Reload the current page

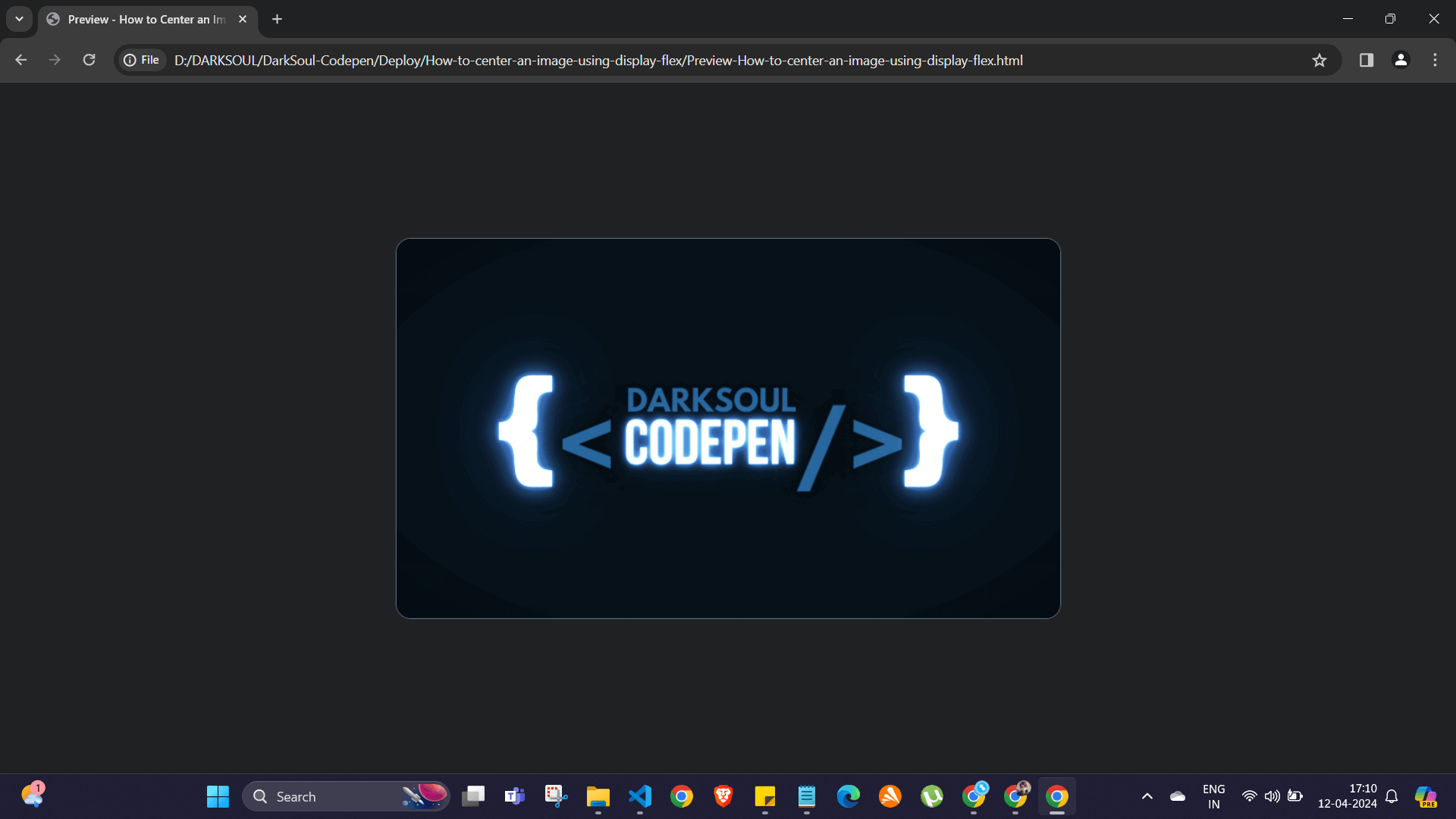coord(89,60)
